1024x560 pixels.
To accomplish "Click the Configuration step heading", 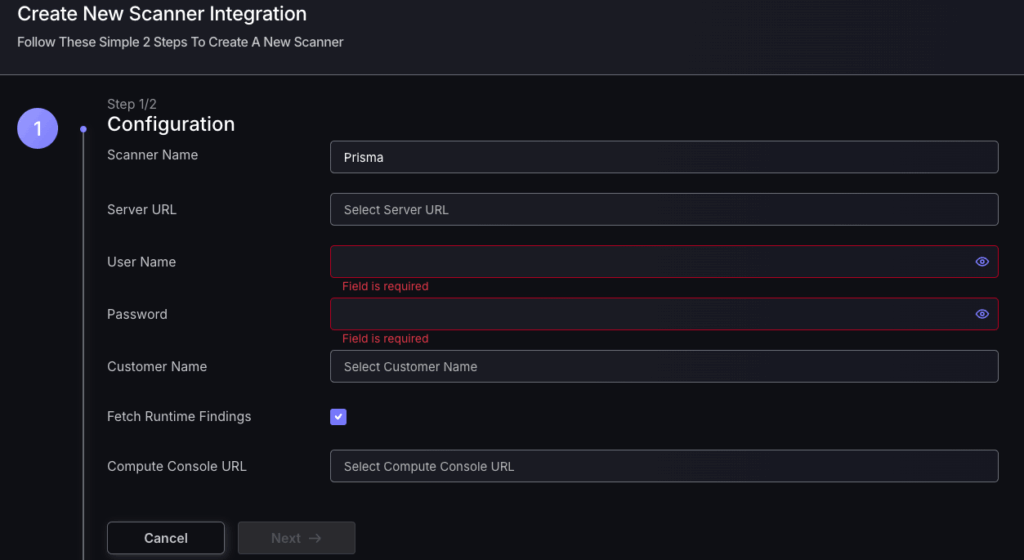I will click(x=171, y=125).
